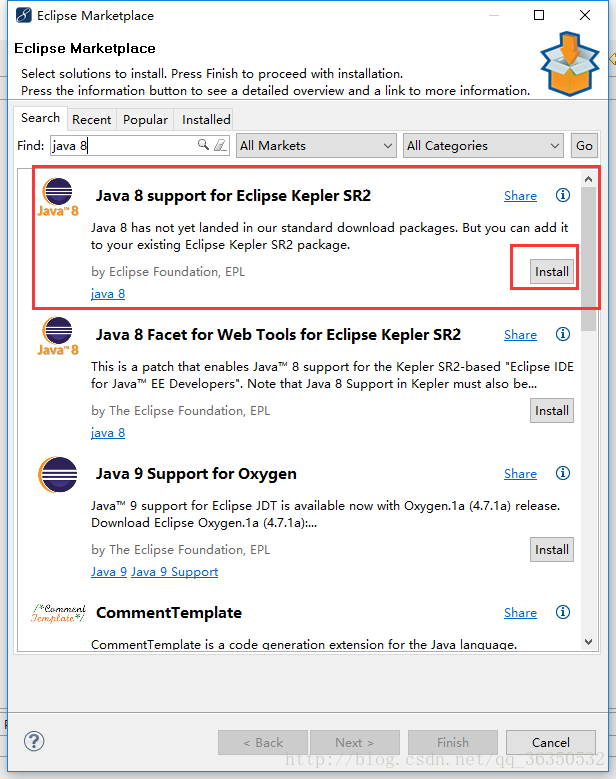The height and width of the screenshot is (779, 616).
Task: Switch to the Recent tab
Action: click(x=91, y=120)
